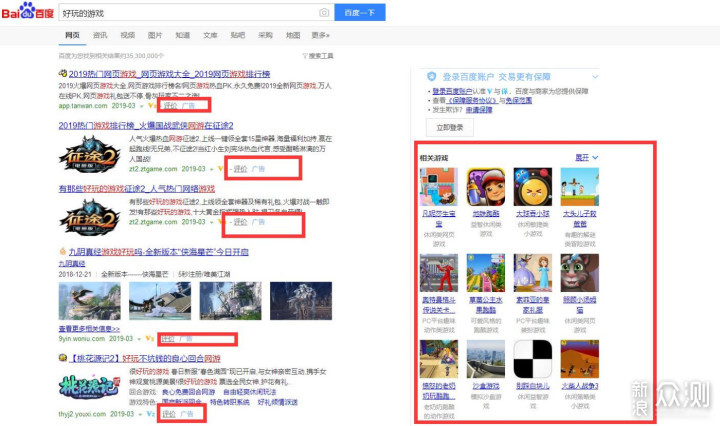Open the 图片 tab
The width and height of the screenshot is (720, 426).
155,35
